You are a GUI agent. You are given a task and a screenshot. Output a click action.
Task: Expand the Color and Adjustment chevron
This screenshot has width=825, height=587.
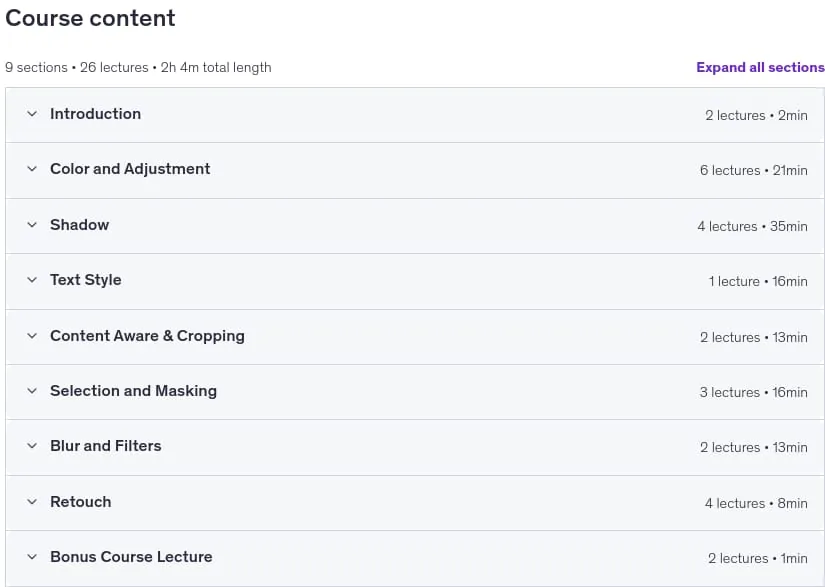[32, 169]
